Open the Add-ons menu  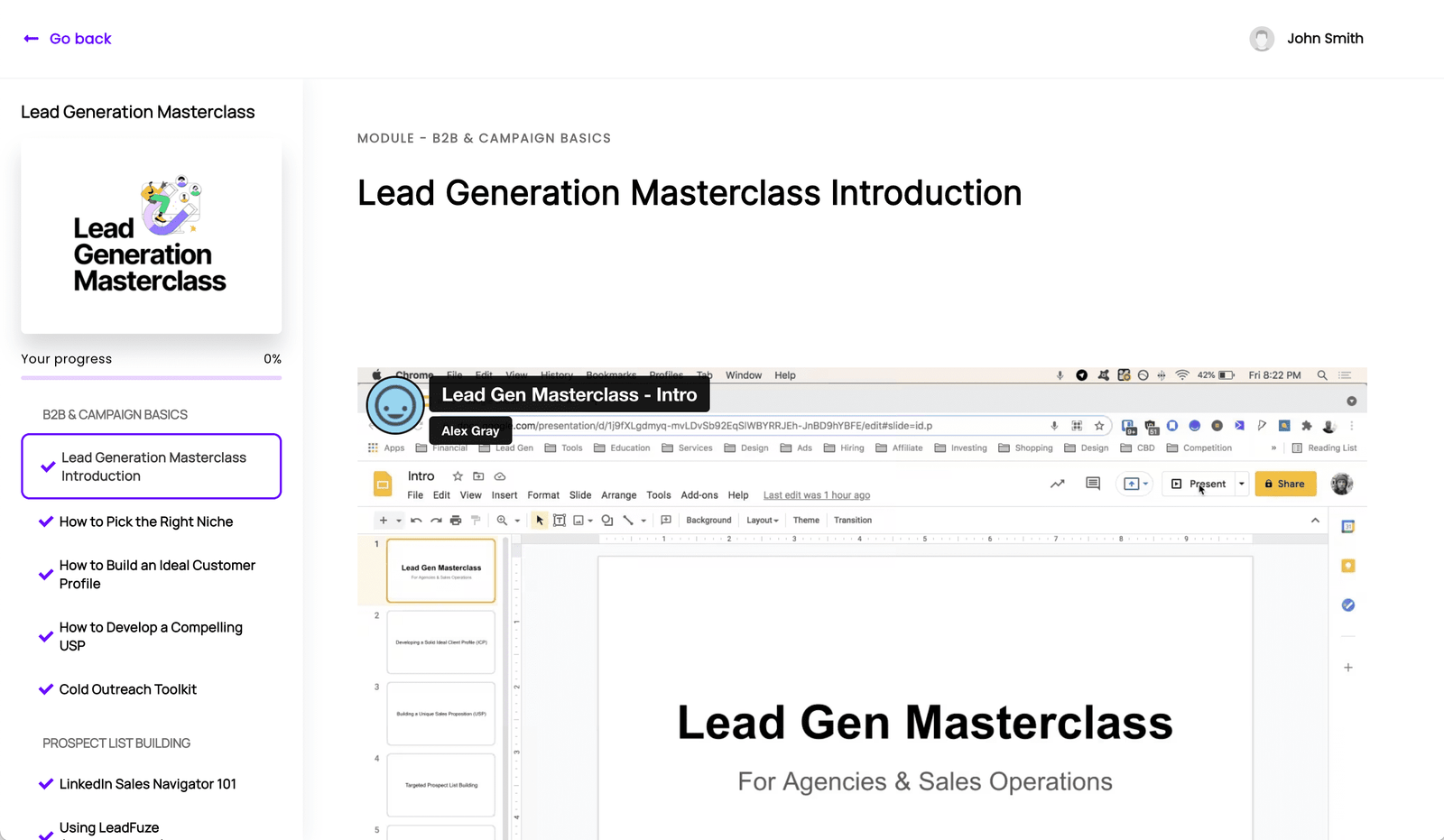pos(699,494)
